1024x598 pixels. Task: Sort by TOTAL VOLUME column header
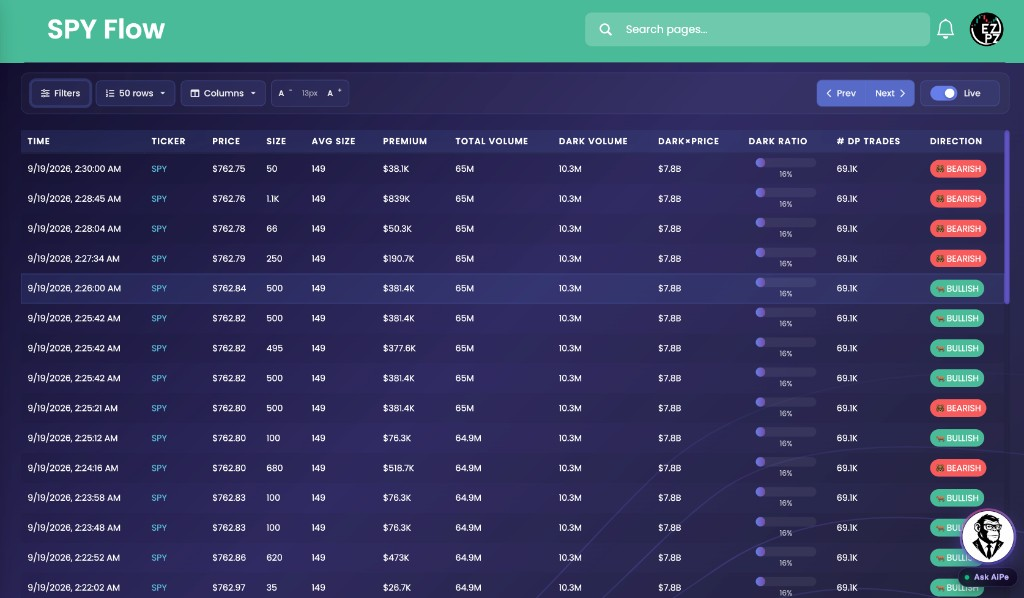[x=492, y=141]
